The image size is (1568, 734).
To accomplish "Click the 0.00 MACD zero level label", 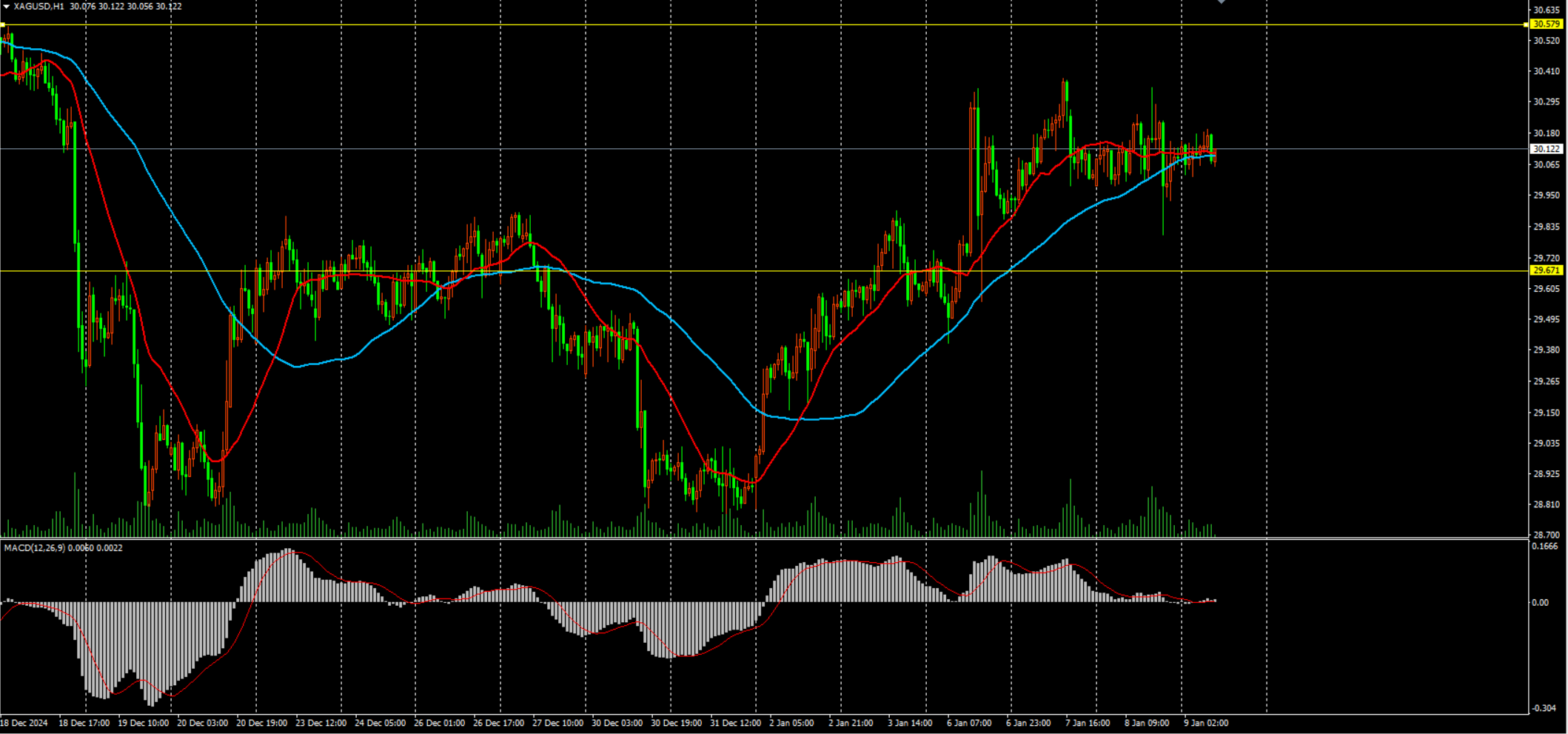I will pyautogui.click(x=1540, y=603).
